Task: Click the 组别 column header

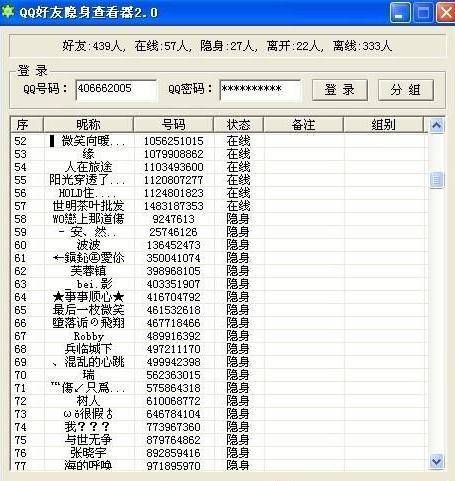Action: click(x=383, y=125)
